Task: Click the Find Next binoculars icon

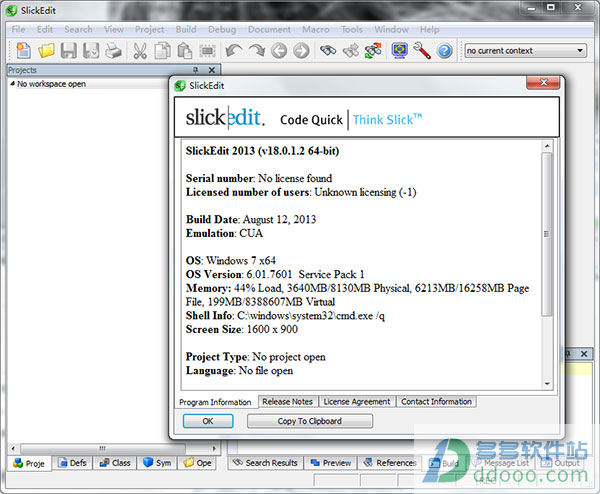Action: (351, 51)
